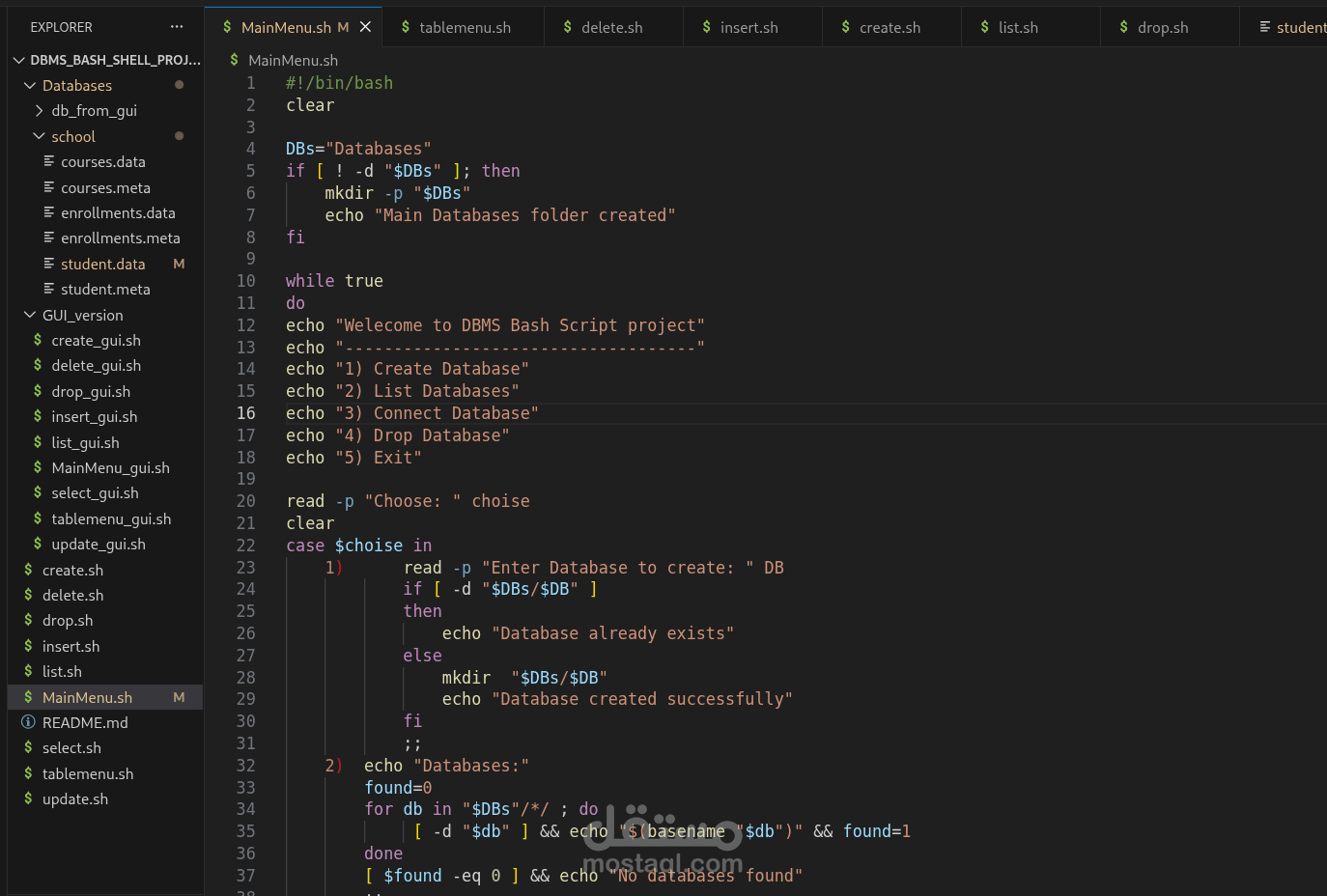
Task: Collapse the GUI_version folder
Action: tap(28, 315)
